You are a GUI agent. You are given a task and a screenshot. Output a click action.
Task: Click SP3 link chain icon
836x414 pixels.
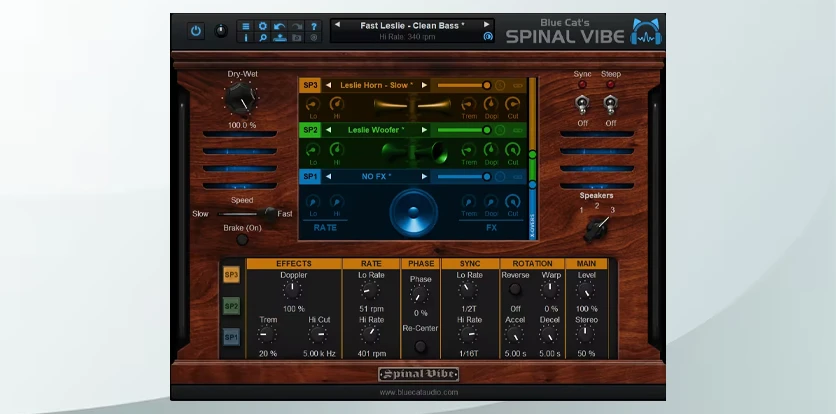pos(518,85)
